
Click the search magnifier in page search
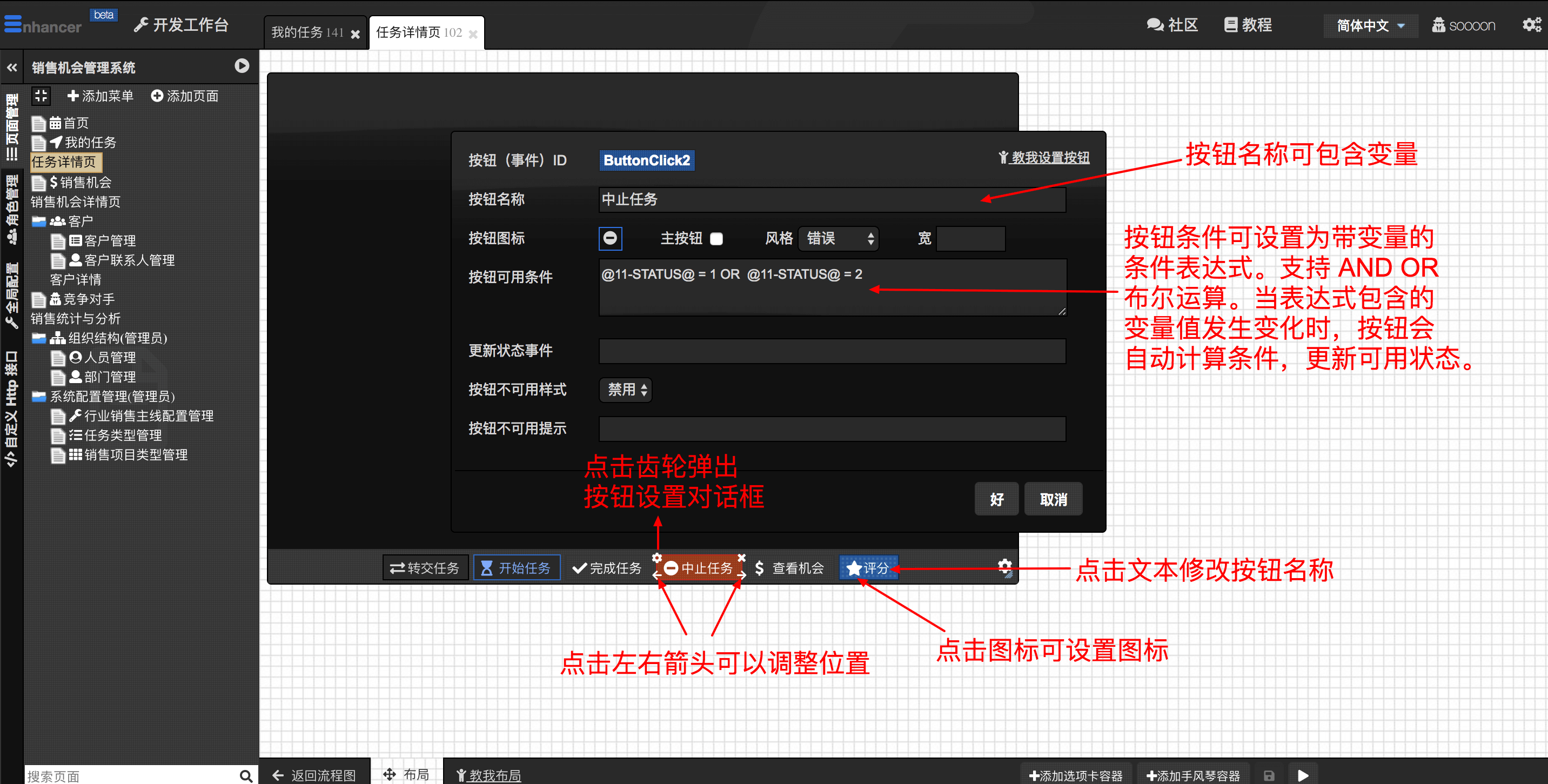click(x=246, y=775)
